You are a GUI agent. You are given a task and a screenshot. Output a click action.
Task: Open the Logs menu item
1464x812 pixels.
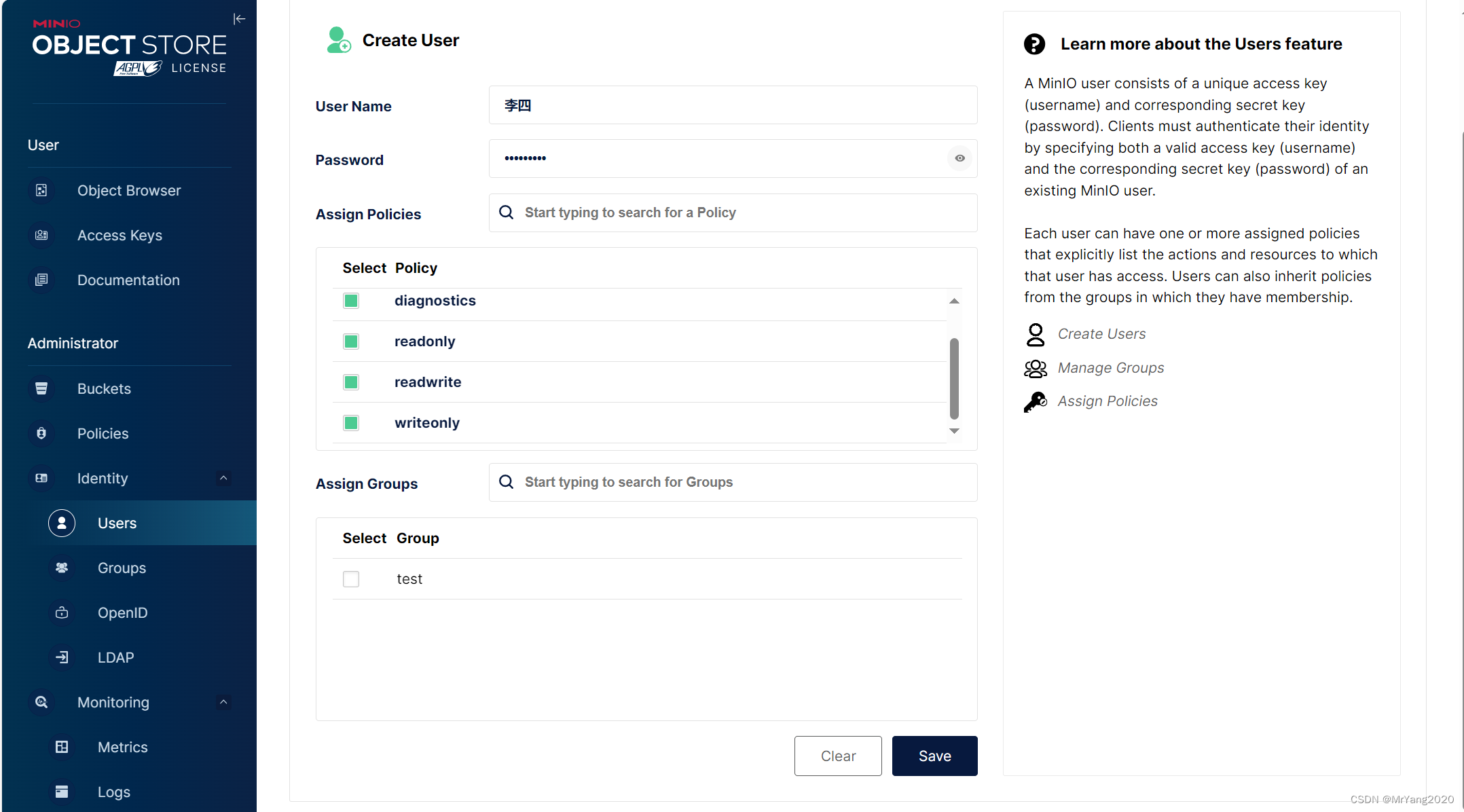click(113, 792)
